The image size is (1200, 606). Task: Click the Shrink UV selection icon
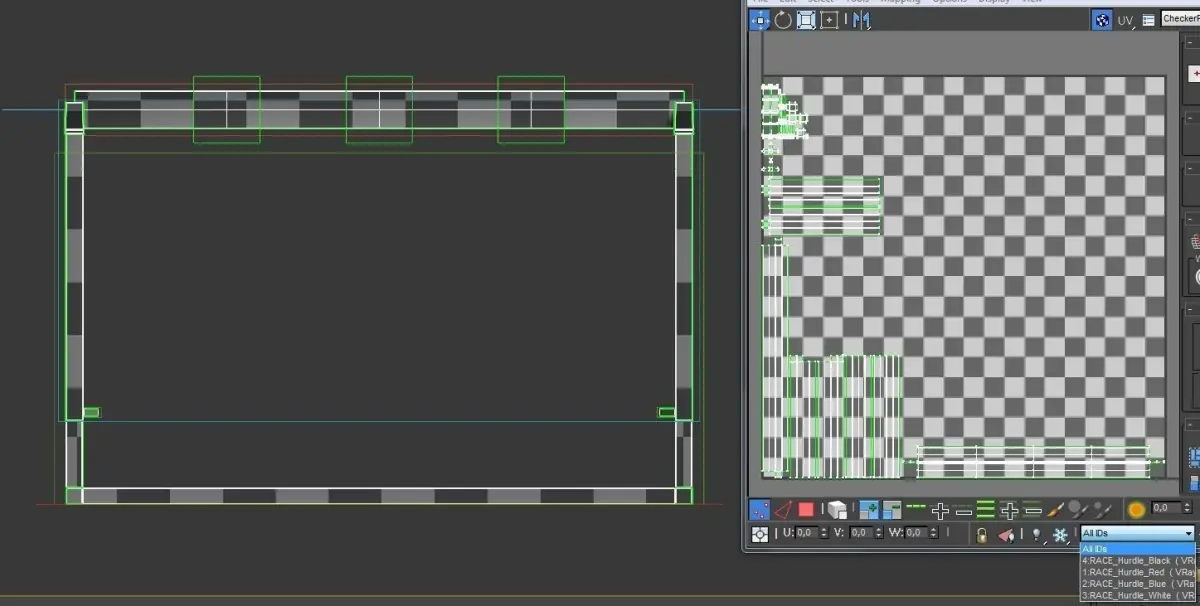click(x=892, y=510)
